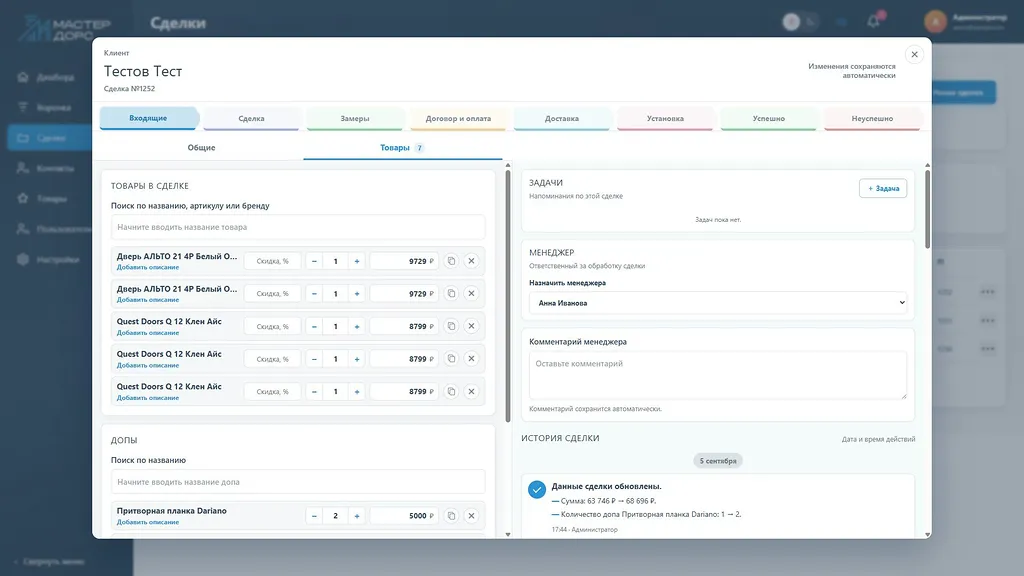Close the deal modal with the X button
Image resolution: width=1024 pixels, height=576 pixels.
point(914,54)
